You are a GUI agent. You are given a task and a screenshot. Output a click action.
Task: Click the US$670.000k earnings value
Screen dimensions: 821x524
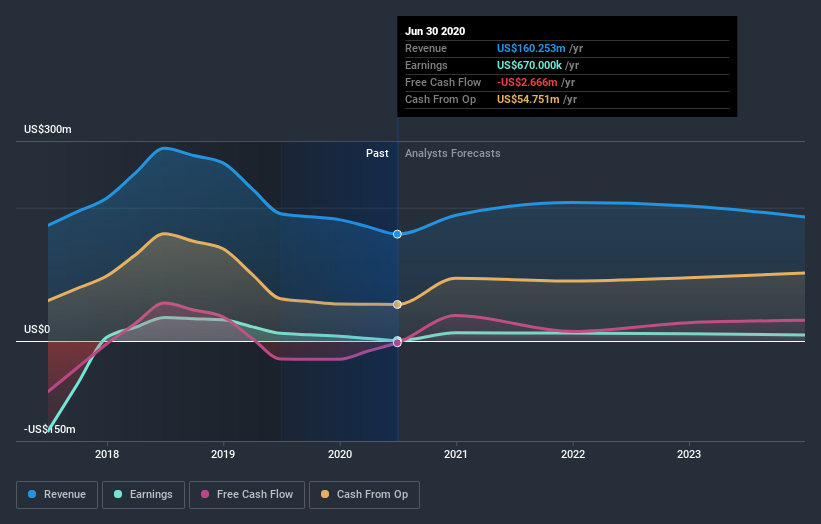[x=529, y=65]
